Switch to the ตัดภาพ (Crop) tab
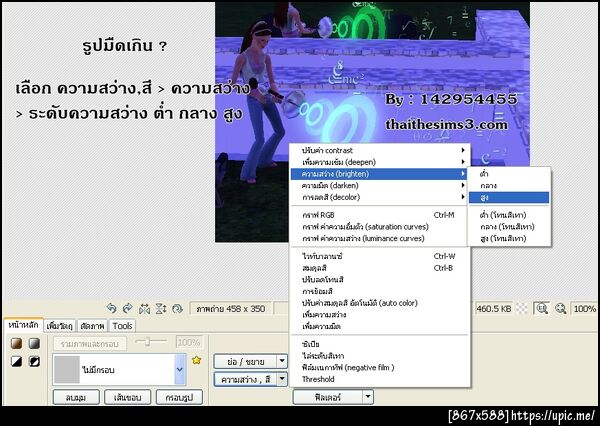Image resolution: width=600 pixels, height=426 pixels. pyautogui.click(x=92, y=326)
